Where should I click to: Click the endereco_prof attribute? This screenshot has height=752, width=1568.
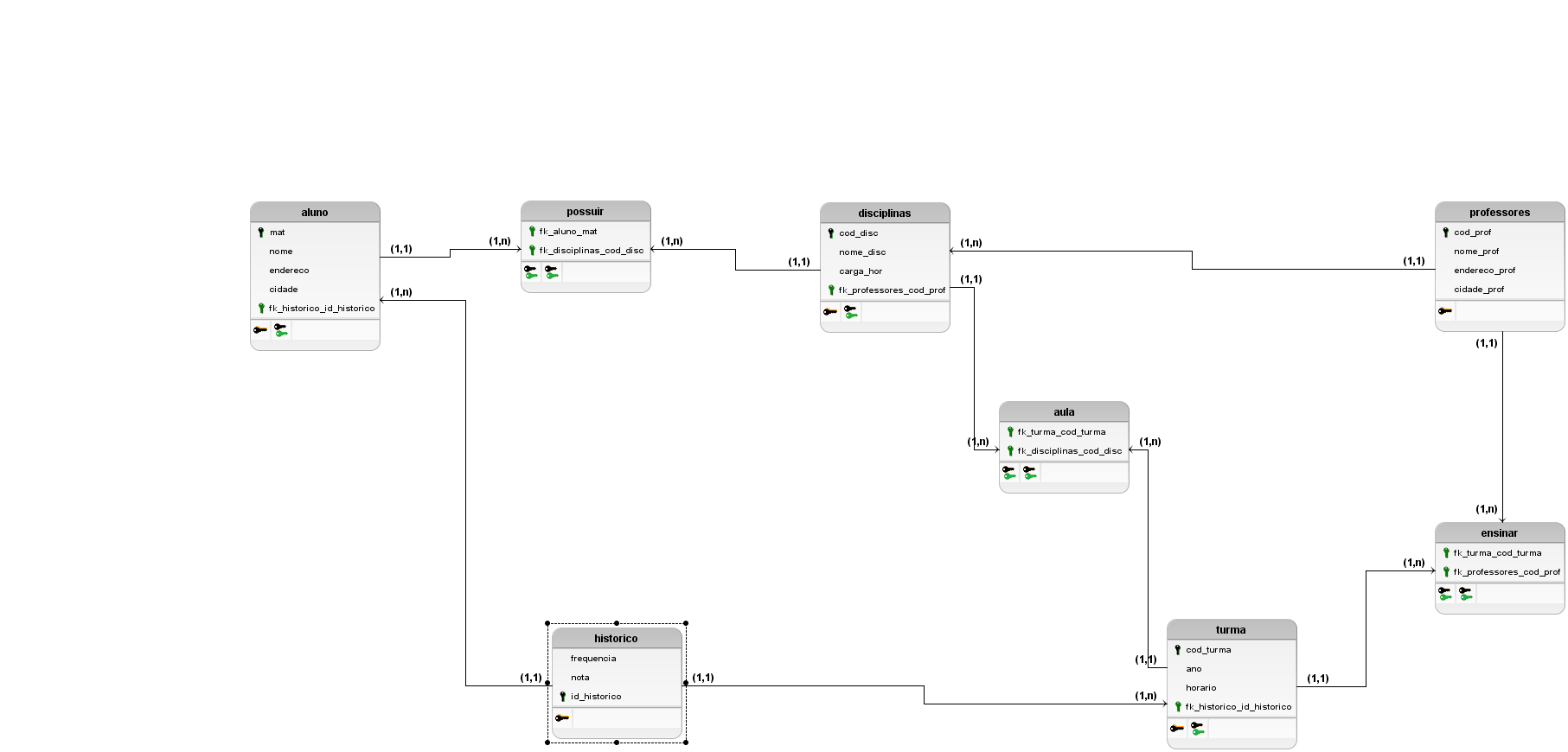[x=1485, y=271]
